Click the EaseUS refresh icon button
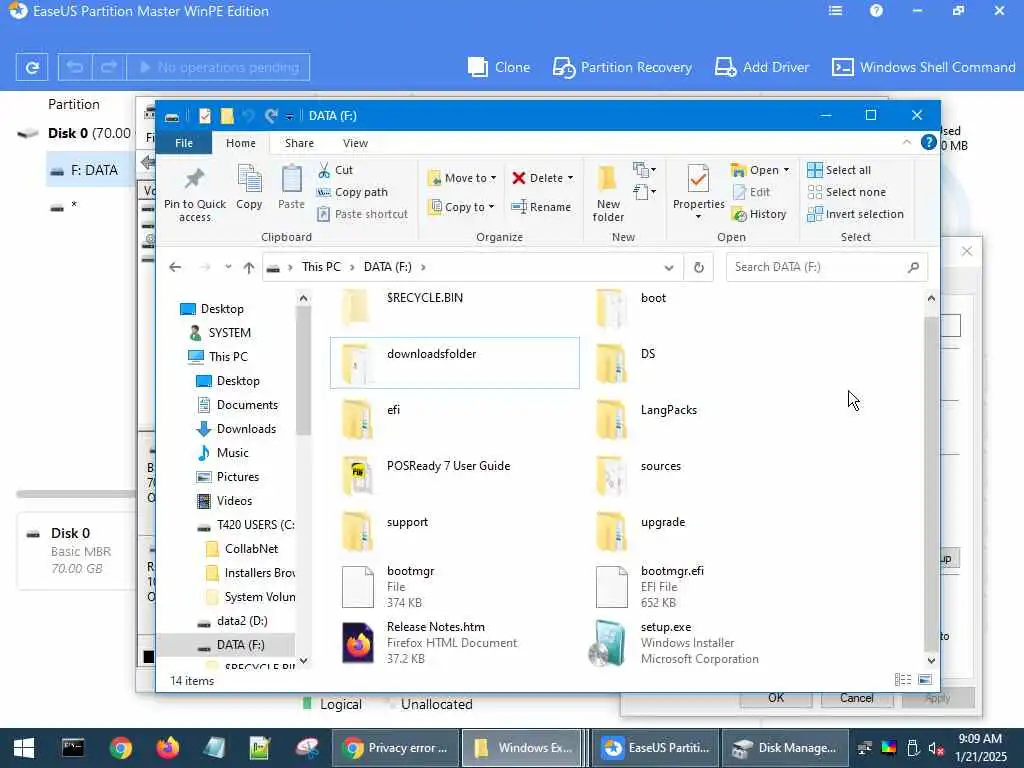This screenshot has width=1024, height=768. pyautogui.click(x=31, y=67)
